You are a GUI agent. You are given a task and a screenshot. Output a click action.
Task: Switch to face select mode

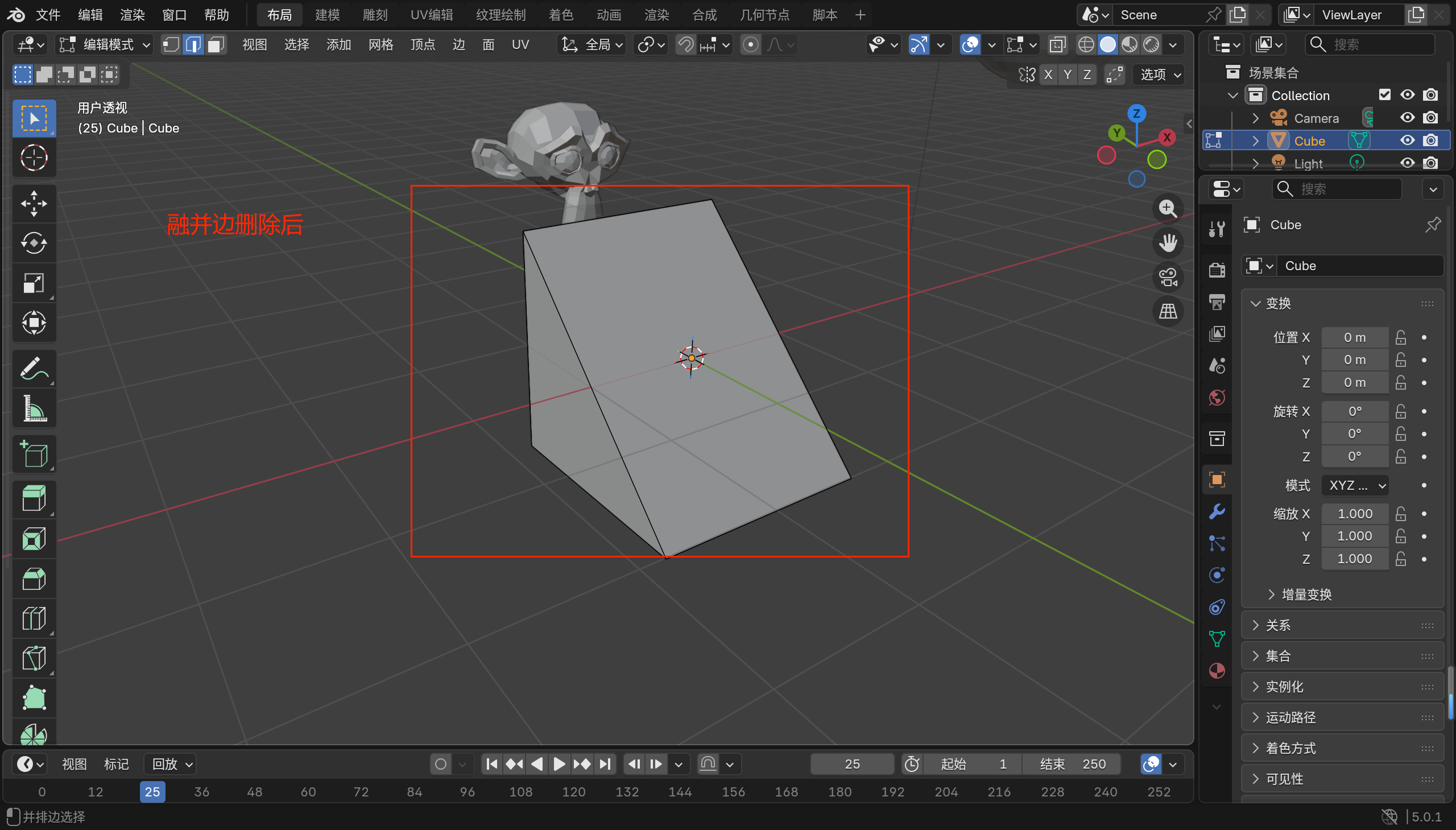(216, 44)
